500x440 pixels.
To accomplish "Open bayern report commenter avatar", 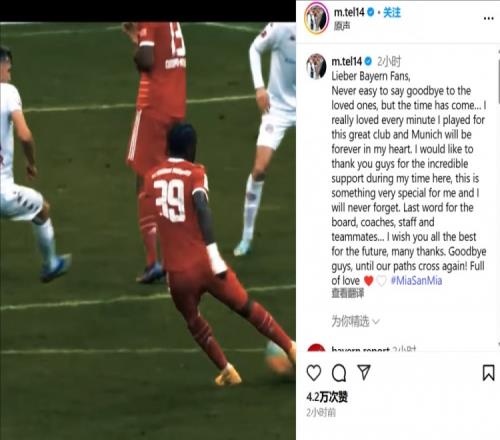I will coord(316,347).
